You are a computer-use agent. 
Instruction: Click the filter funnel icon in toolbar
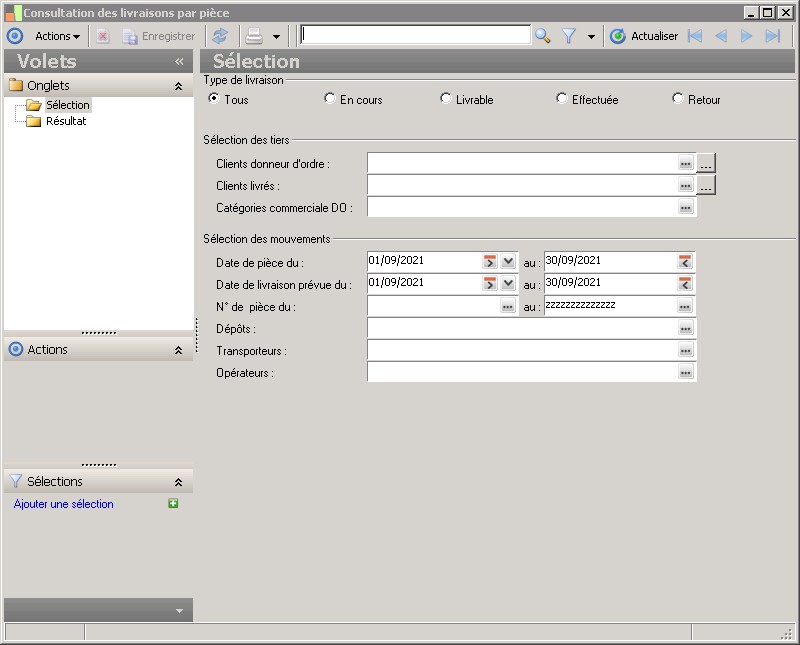click(x=569, y=36)
